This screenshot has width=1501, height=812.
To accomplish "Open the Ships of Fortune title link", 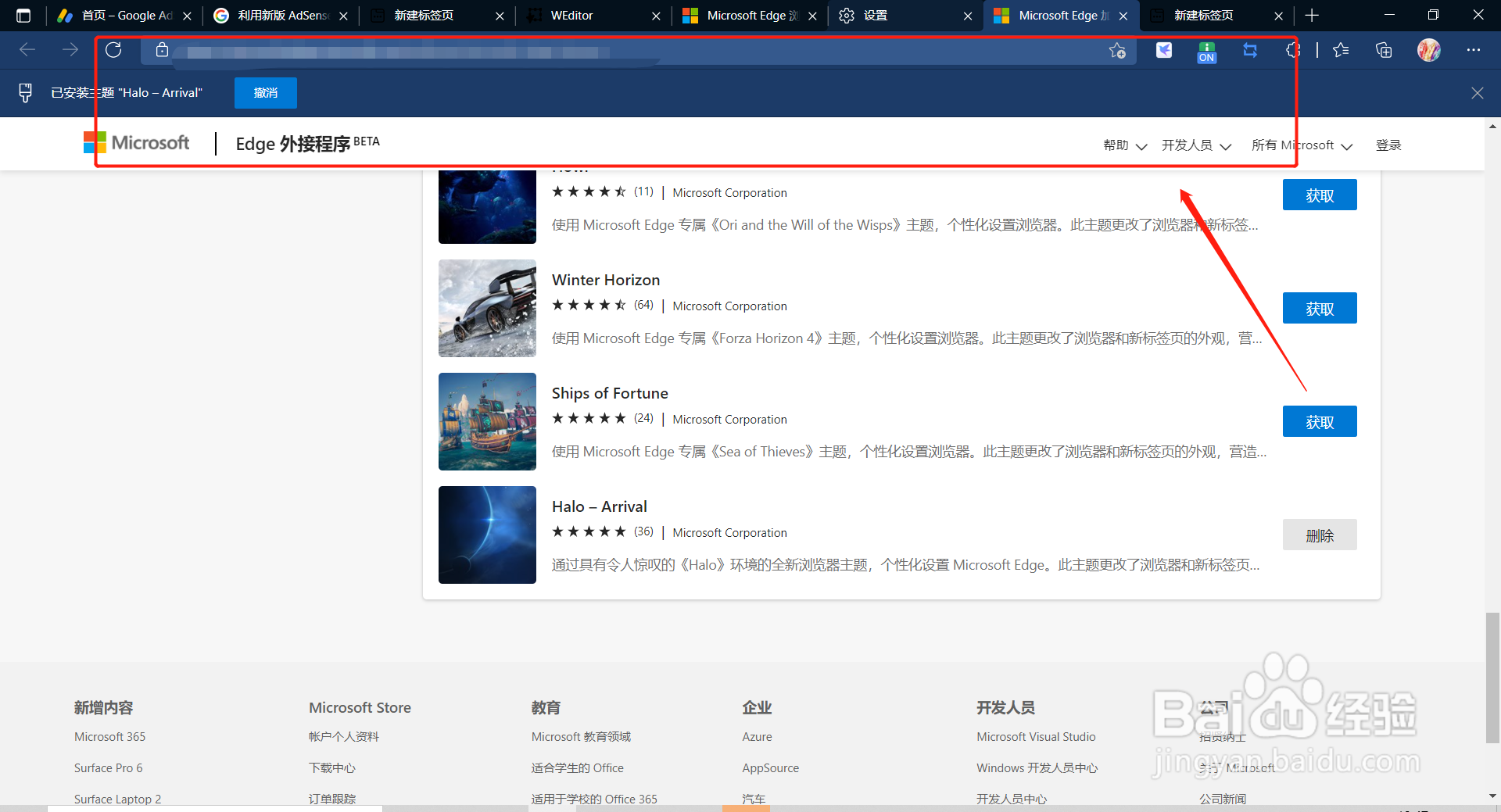I will pos(610,393).
